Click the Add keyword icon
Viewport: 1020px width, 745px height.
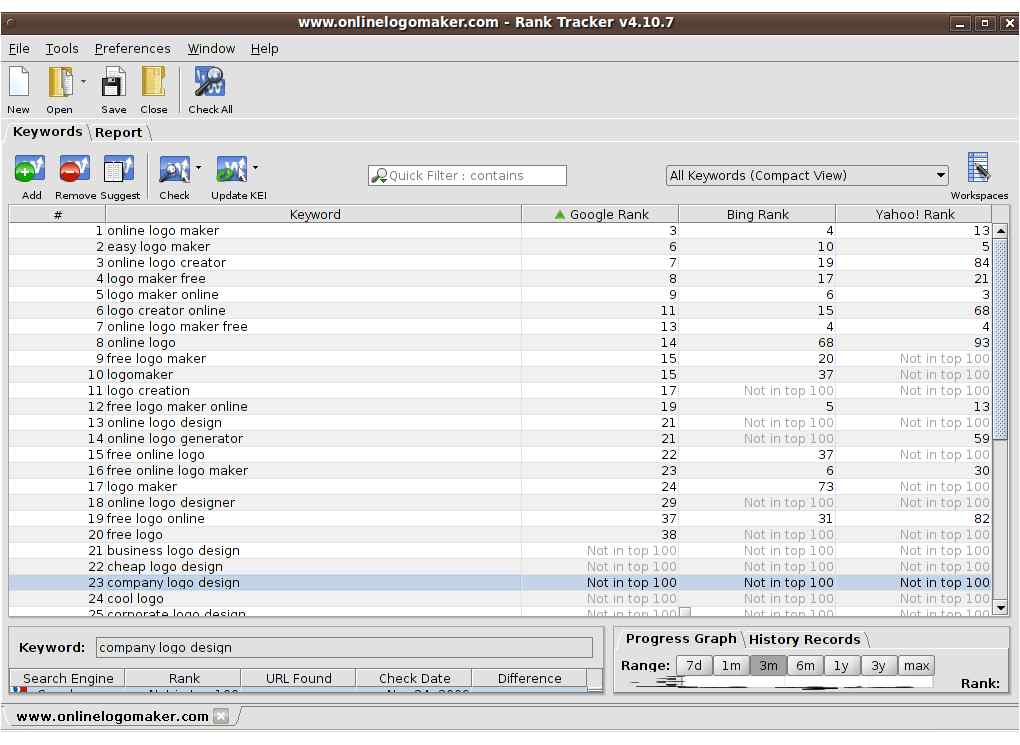30,169
